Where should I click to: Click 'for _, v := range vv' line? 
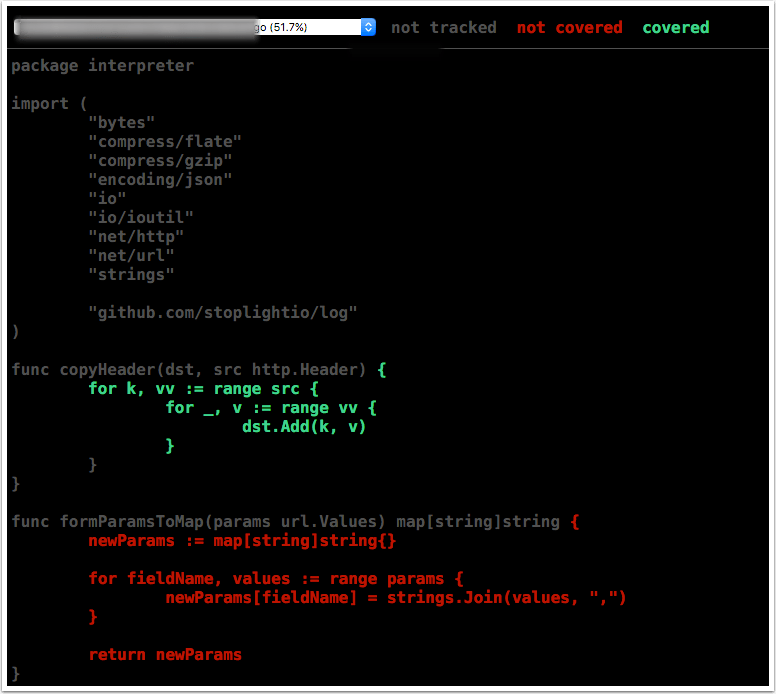271,408
